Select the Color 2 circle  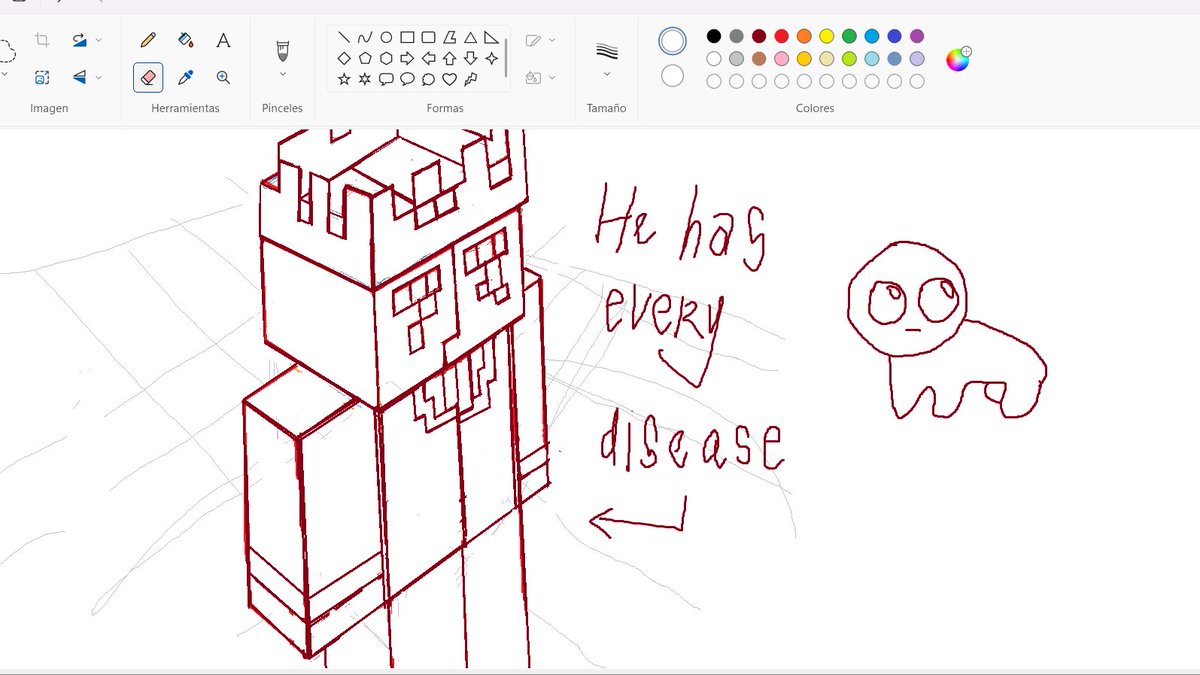click(673, 76)
